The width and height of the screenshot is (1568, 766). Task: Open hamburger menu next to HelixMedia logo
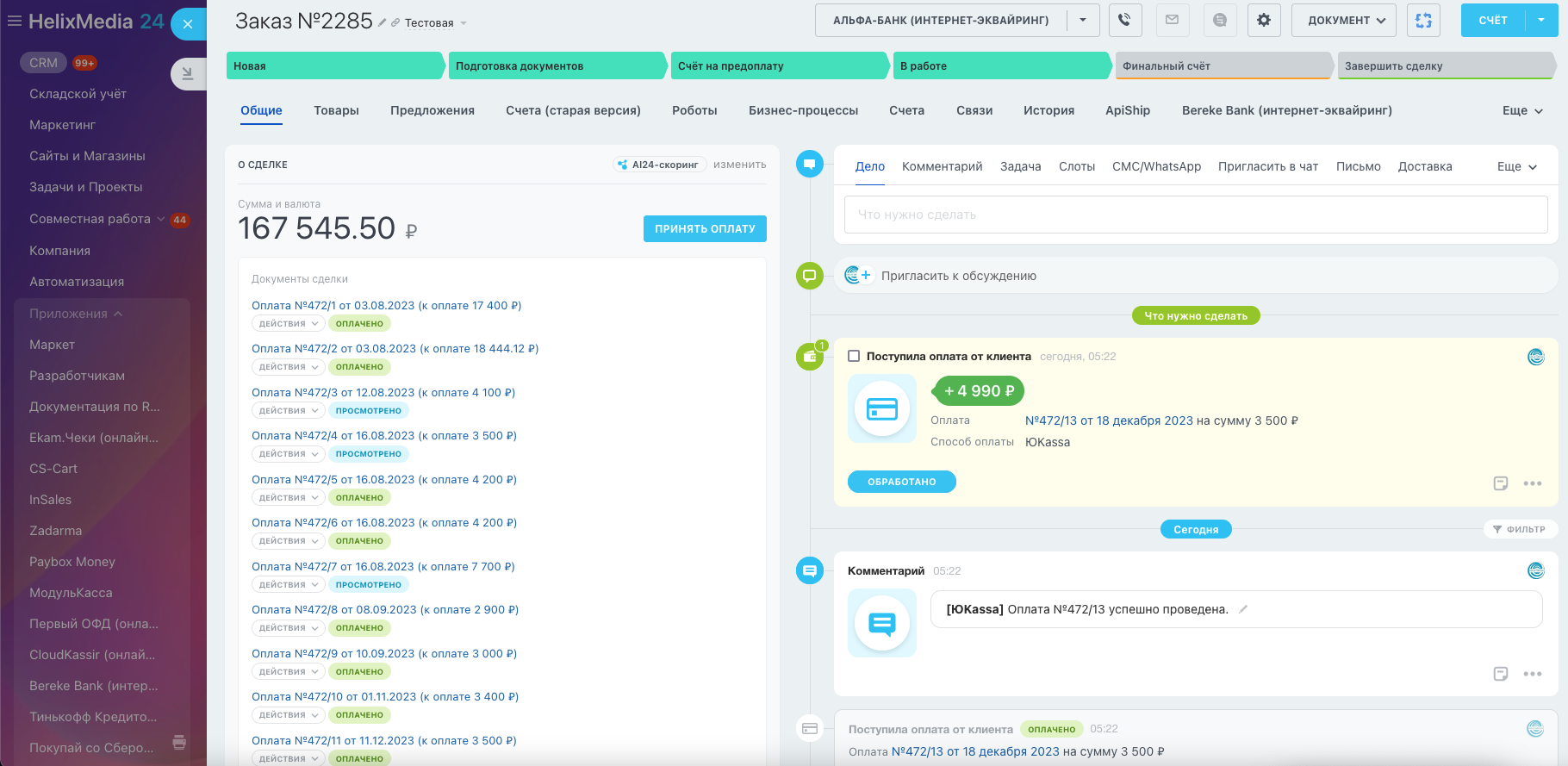15,21
